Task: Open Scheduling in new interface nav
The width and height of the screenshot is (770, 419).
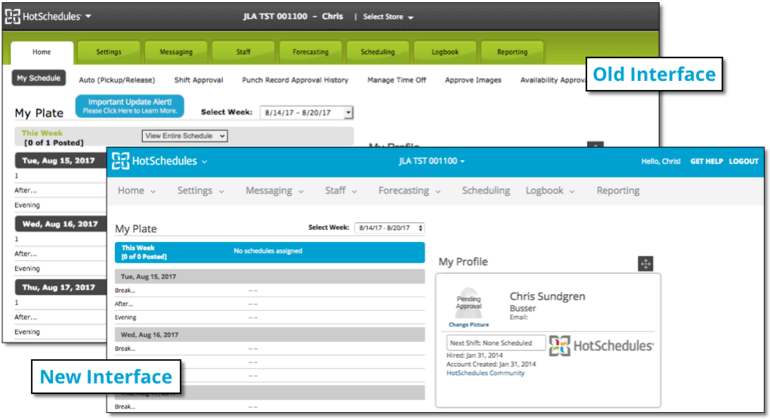Action: [486, 191]
